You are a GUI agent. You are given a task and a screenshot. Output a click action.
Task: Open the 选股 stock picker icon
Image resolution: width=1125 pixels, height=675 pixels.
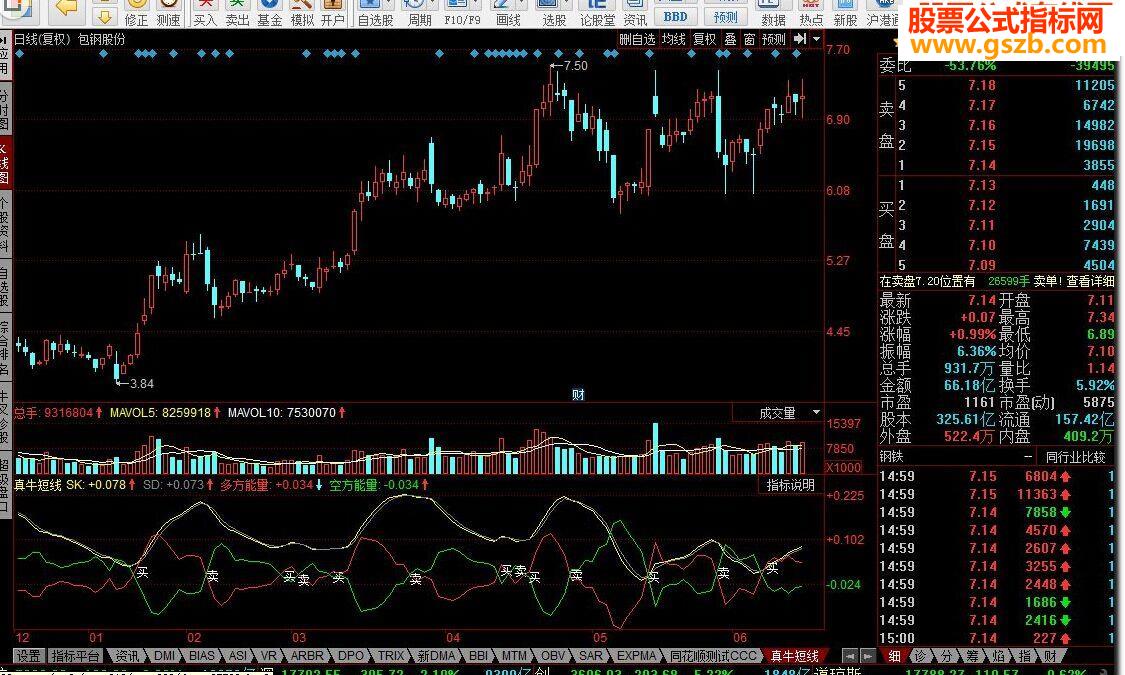point(553,13)
